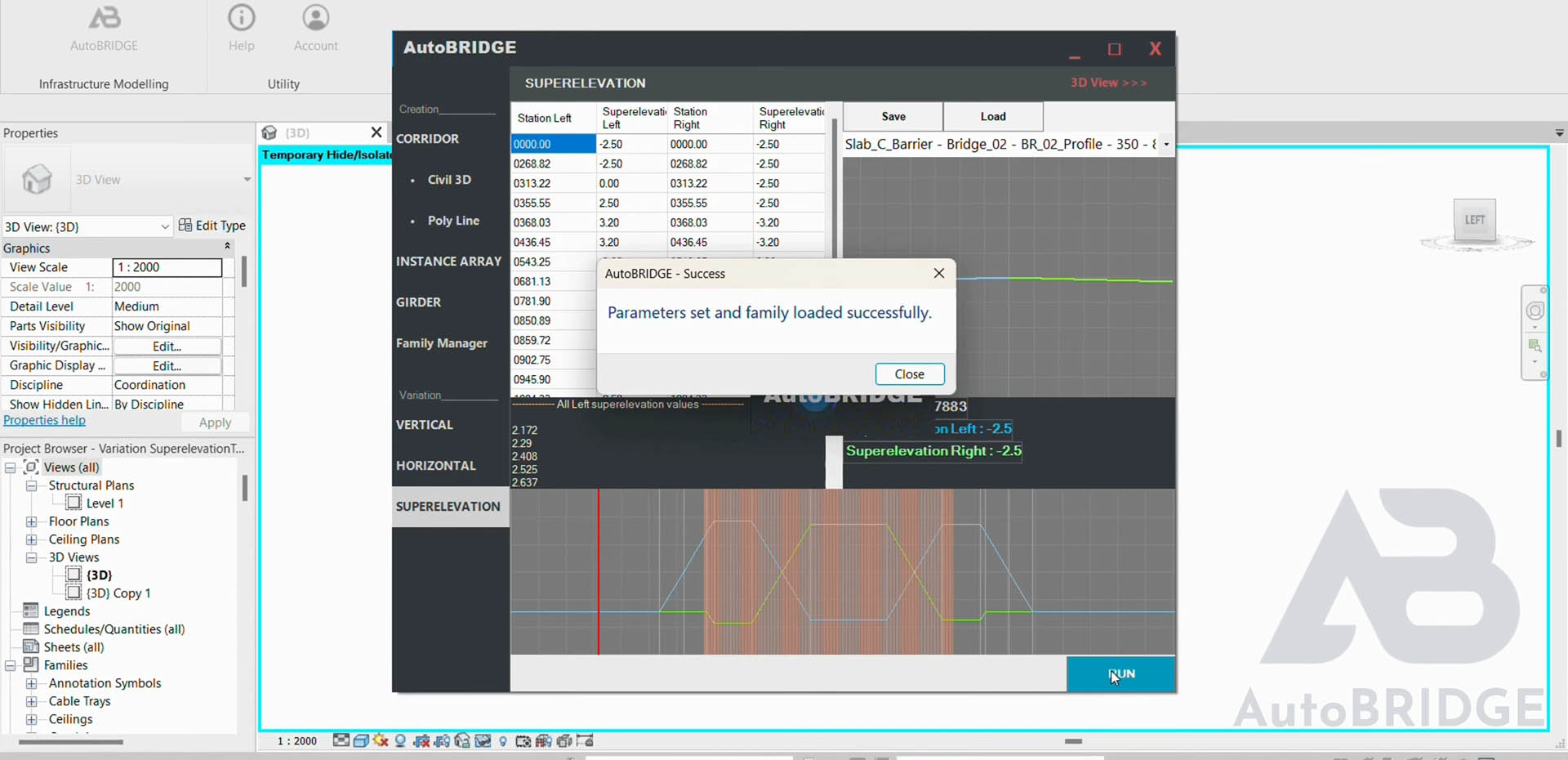This screenshot has height=760, width=1568.
Task: Select Station Left cell 0000.00
Action: pos(553,144)
